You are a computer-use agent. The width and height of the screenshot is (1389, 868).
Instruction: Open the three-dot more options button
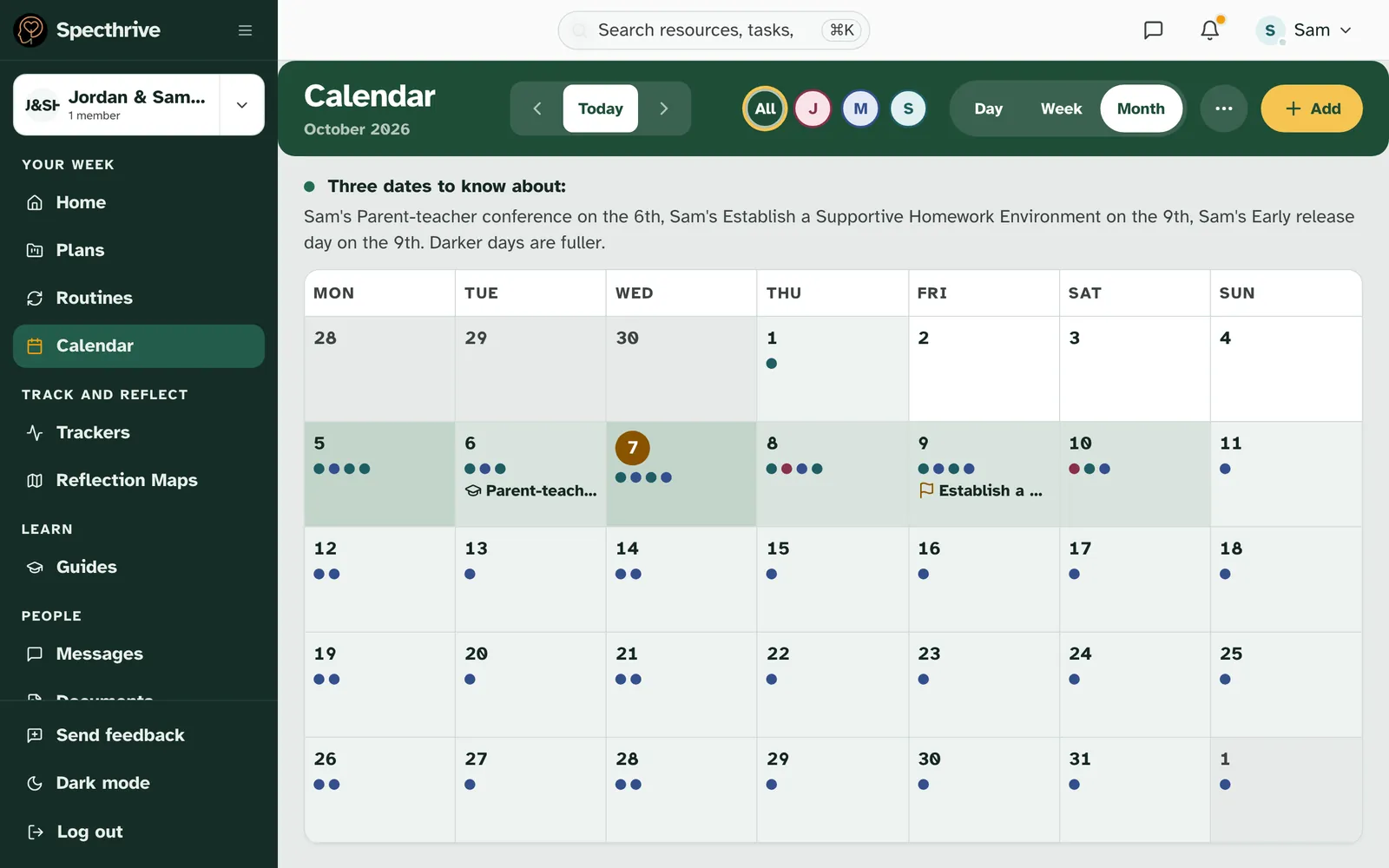(x=1224, y=108)
